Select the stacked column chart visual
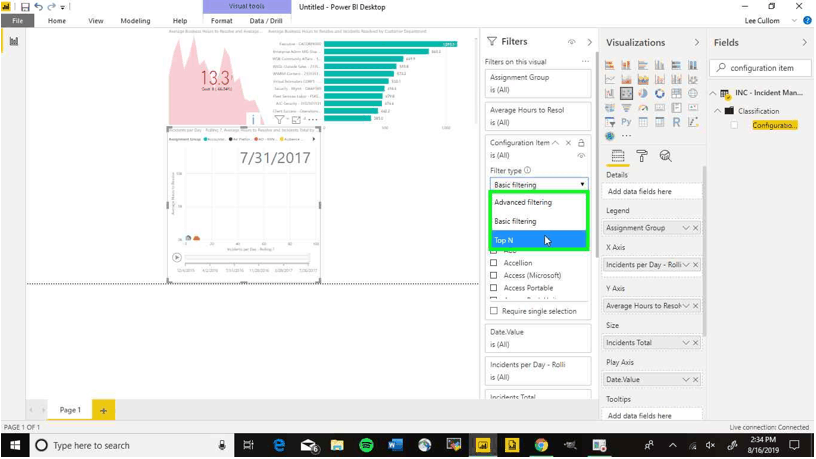This screenshot has width=816, height=459. pos(626,65)
